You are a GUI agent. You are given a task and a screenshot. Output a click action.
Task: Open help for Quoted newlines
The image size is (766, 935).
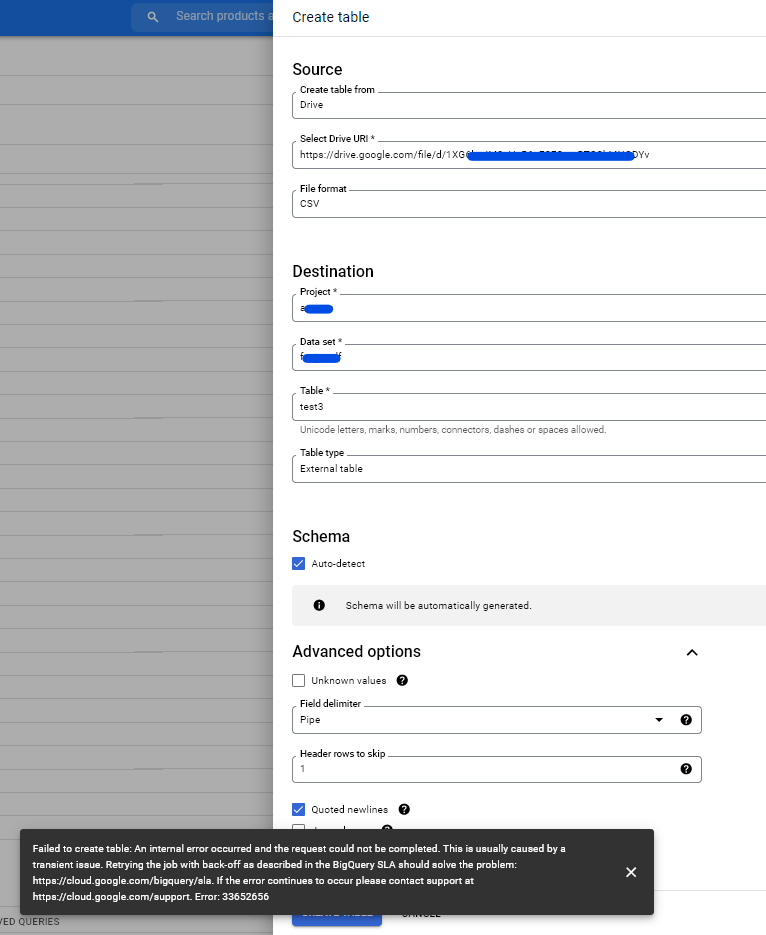click(x=404, y=809)
